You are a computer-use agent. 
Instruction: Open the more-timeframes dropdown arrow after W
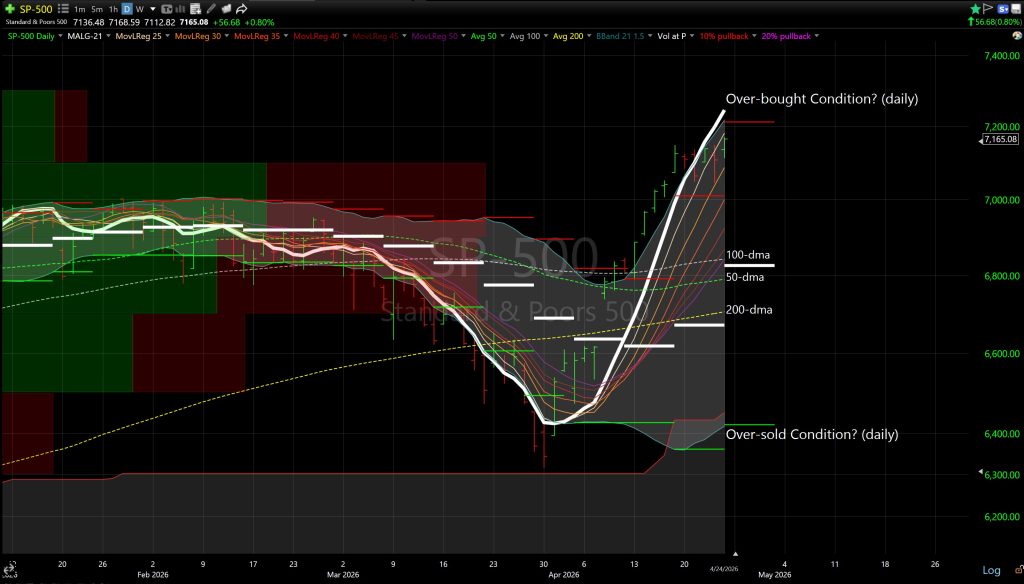[153, 9]
